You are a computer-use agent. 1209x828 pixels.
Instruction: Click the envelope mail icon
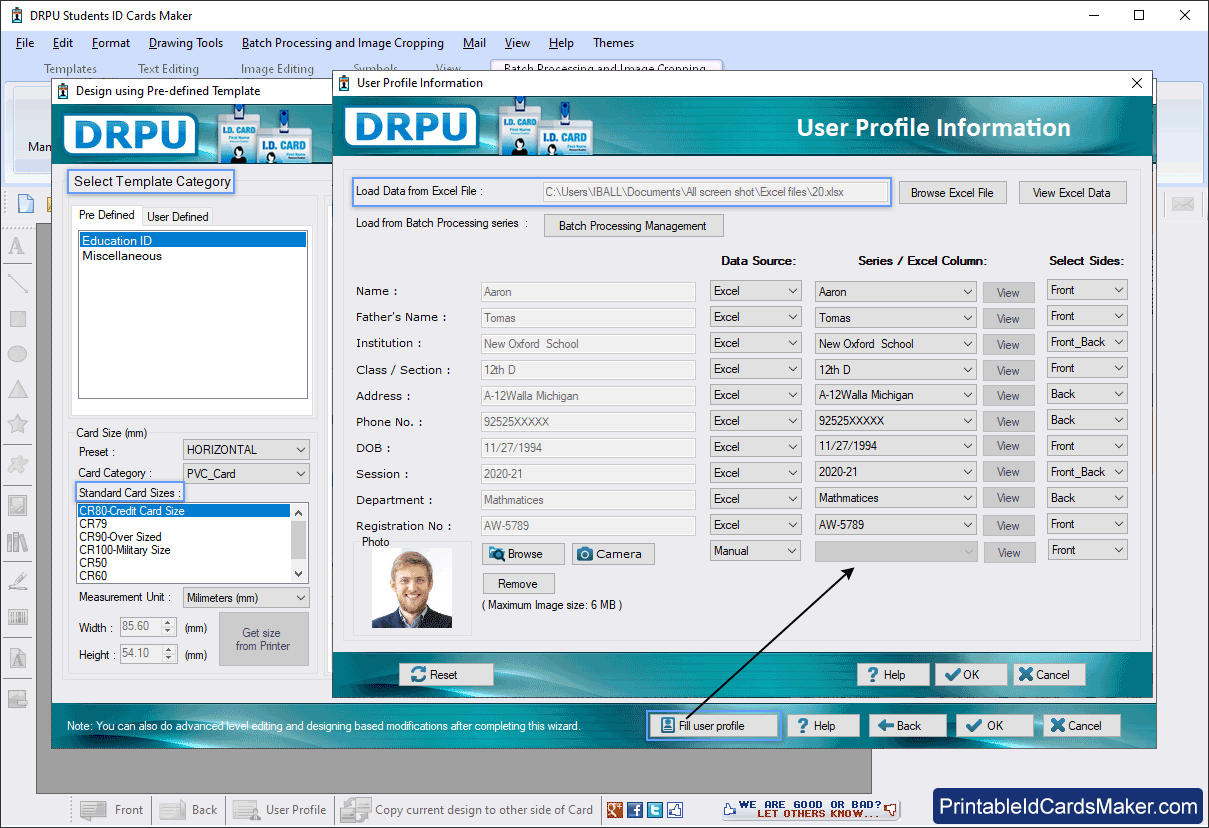pyautogui.click(x=1184, y=204)
